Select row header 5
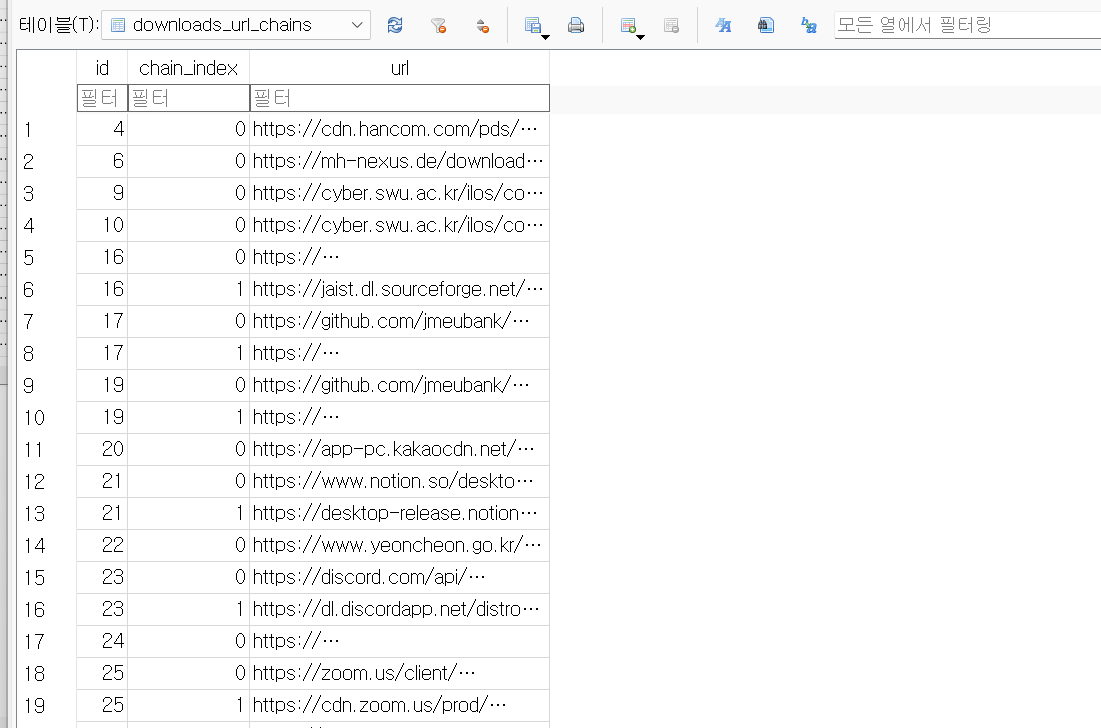Viewport: 1101px width, 728px height. tap(47, 257)
